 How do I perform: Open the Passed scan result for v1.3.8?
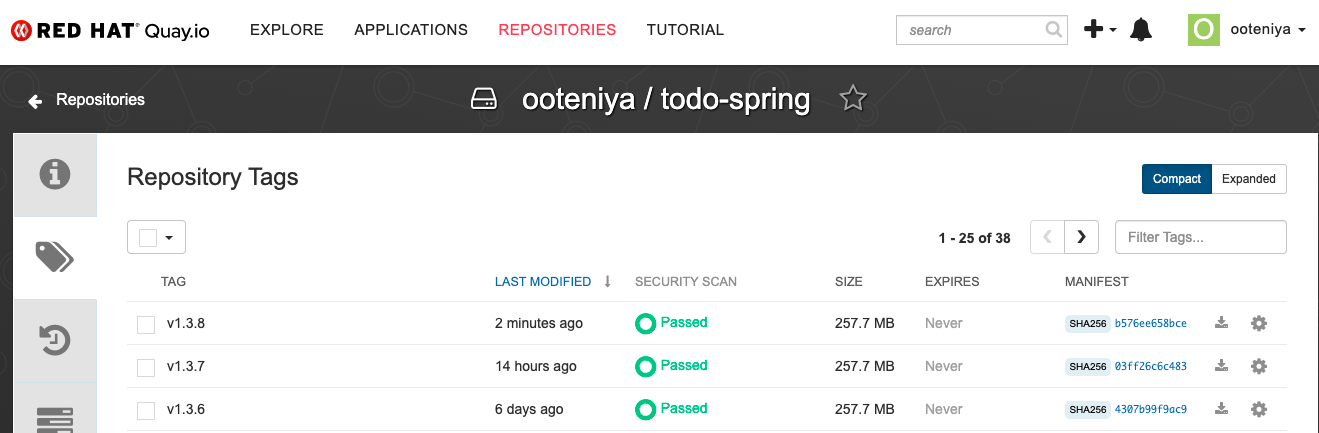pos(684,322)
